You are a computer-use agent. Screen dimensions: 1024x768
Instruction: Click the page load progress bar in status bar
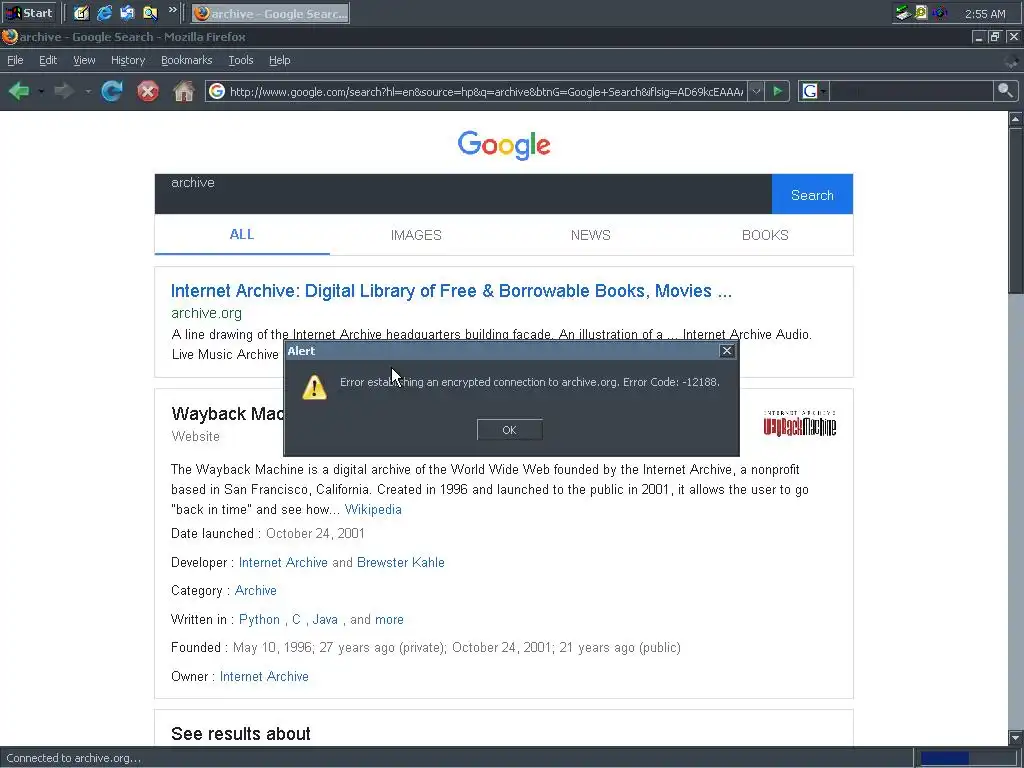(x=968, y=758)
